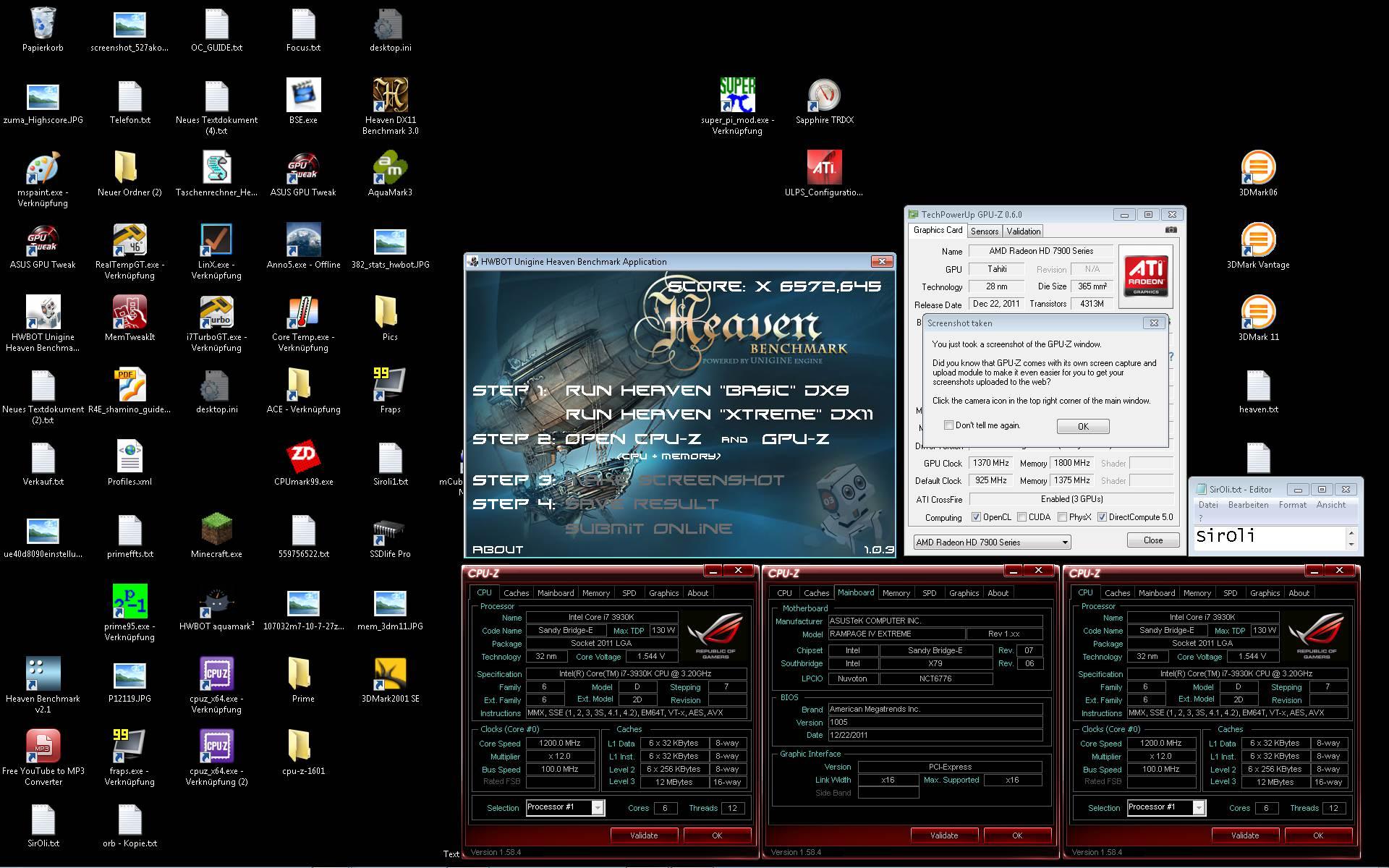Image resolution: width=1389 pixels, height=868 pixels.
Task: Click ABOUT in the Heaven Benchmark window
Action: click(498, 550)
